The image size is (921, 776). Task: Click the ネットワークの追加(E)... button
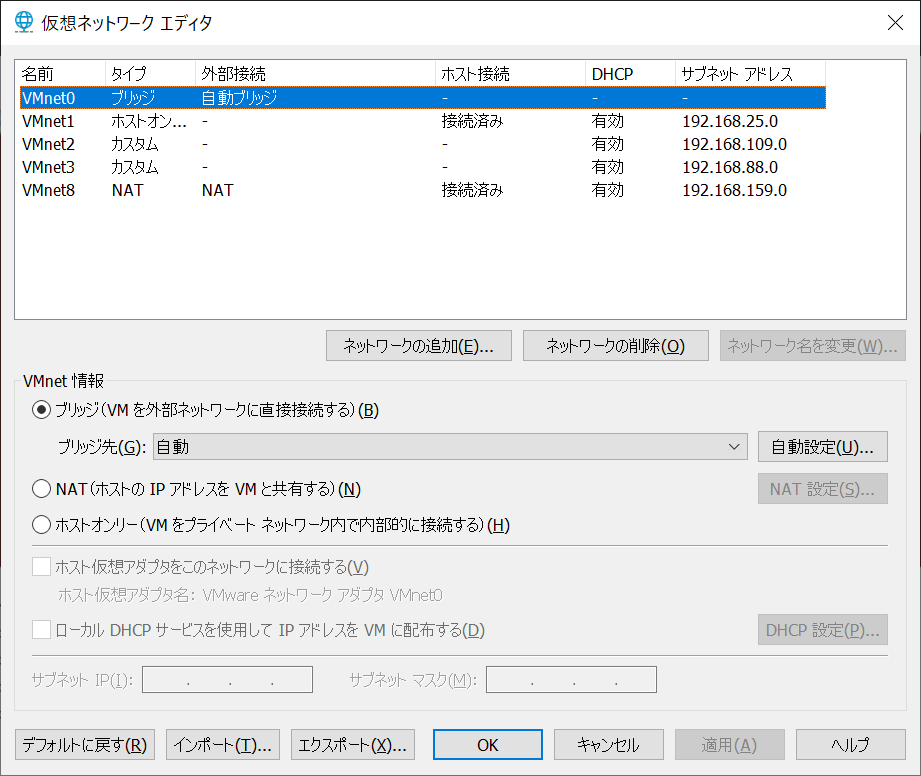tap(419, 346)
